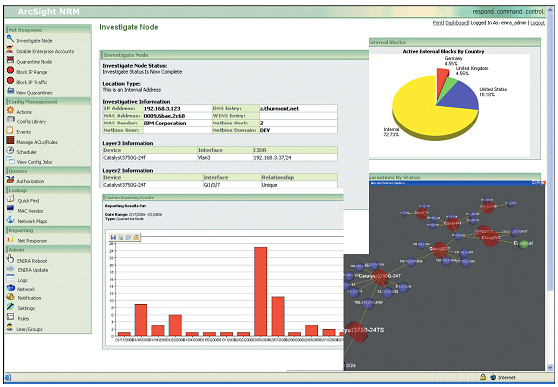
Task: Click the ArcSight NRM logo text
Action: point(49,12)
